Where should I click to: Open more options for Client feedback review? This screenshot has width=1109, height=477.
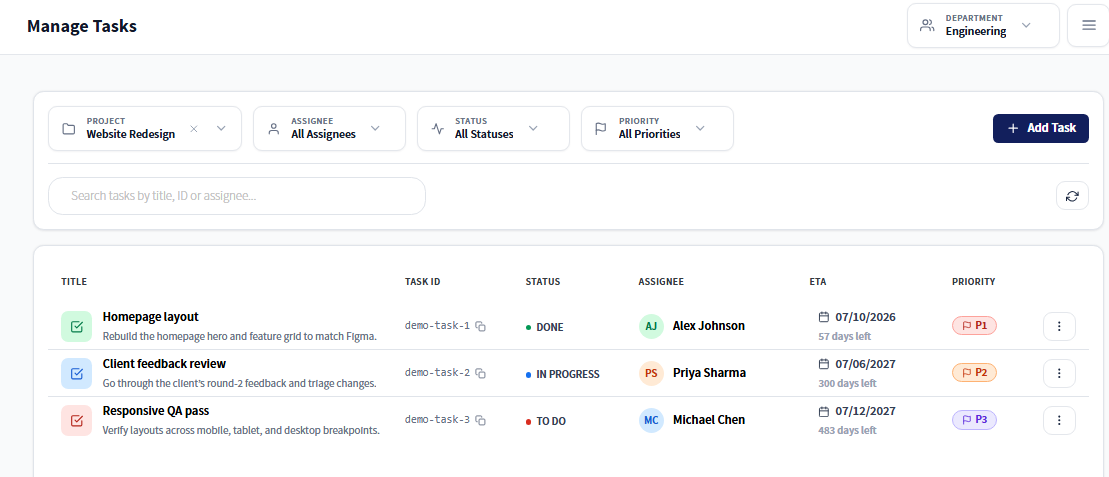(1059, 373)
